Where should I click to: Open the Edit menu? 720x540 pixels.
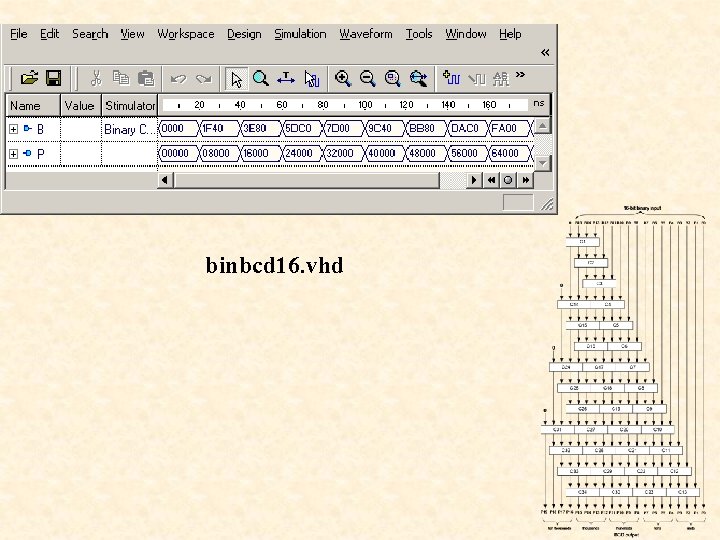click(49, 34)
